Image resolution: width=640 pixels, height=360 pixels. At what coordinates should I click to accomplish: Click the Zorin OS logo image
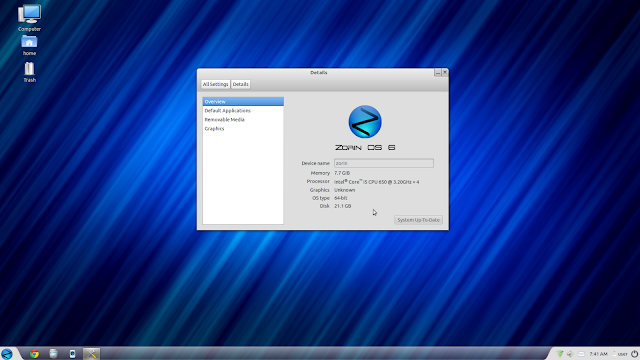(x=365, y=122)
